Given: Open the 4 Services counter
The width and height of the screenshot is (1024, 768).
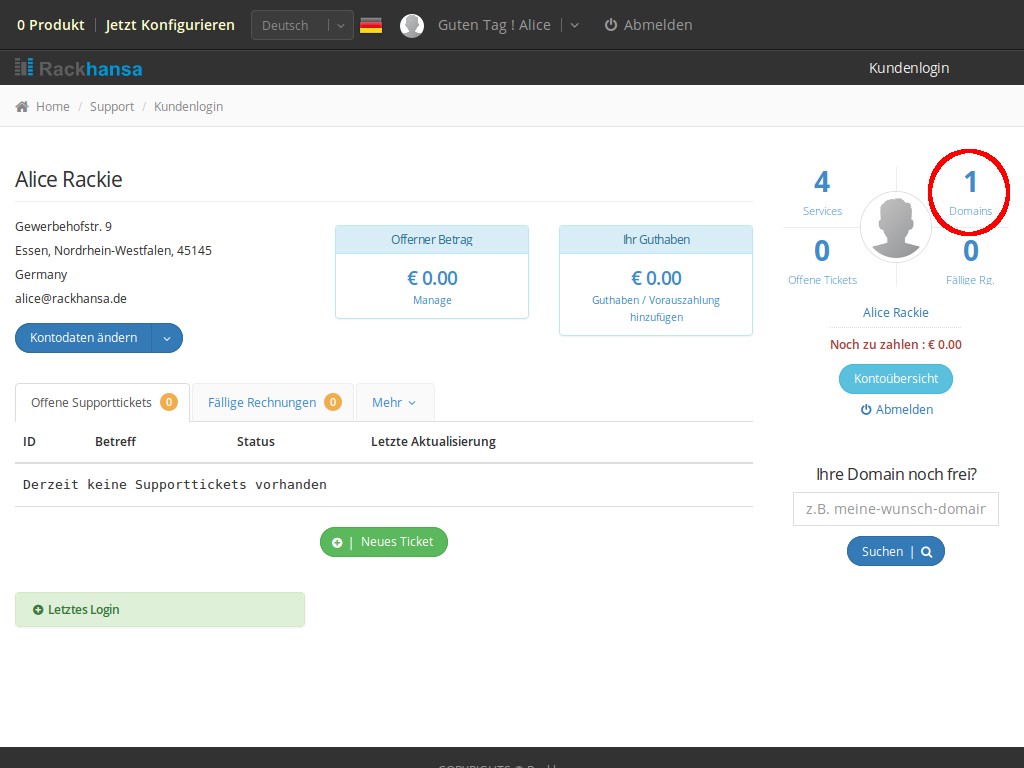Looking at the screenshot, I should pyautogui.click(x=822, y=192).
